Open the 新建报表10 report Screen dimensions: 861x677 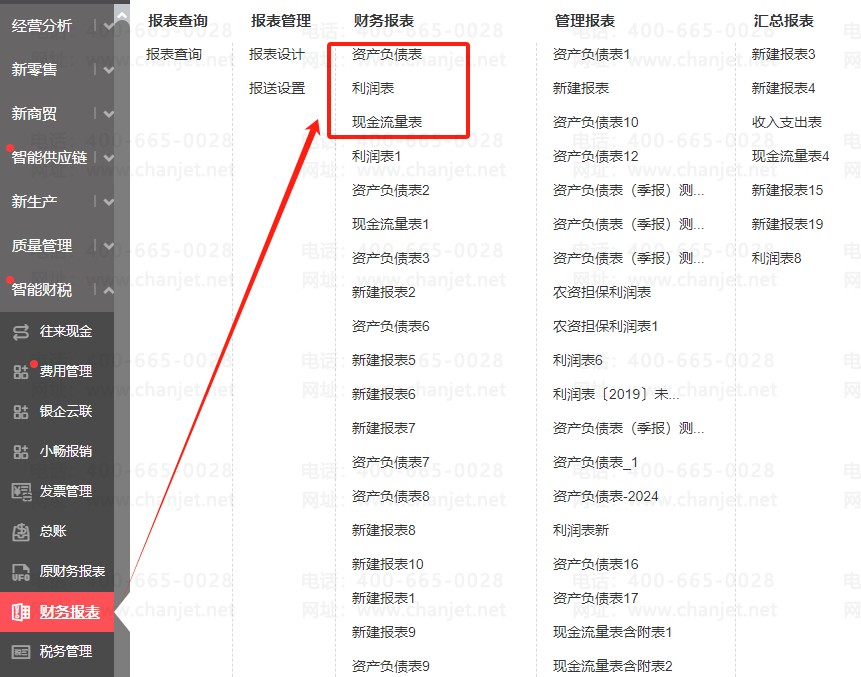[x=388, y=564]
